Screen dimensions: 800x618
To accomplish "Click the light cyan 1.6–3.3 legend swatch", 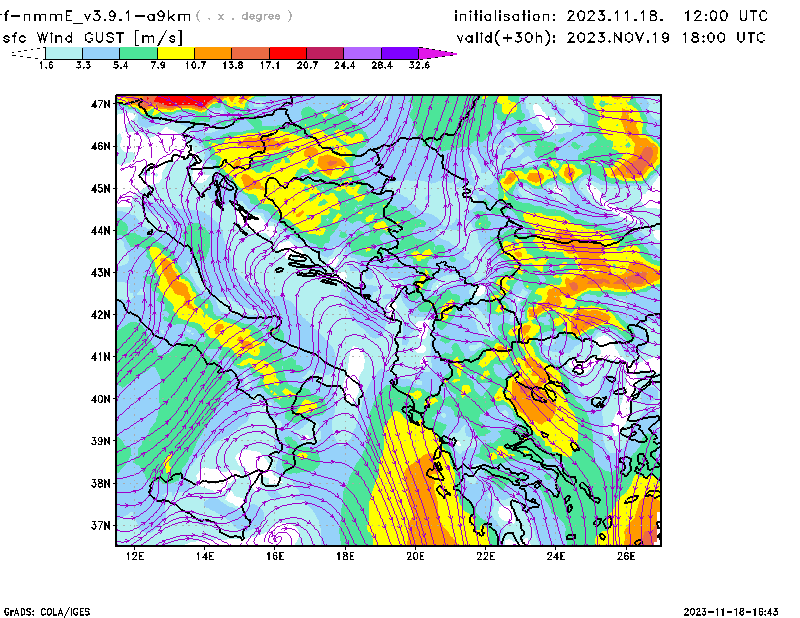I will pyautogui.click(x=64, y=53).
